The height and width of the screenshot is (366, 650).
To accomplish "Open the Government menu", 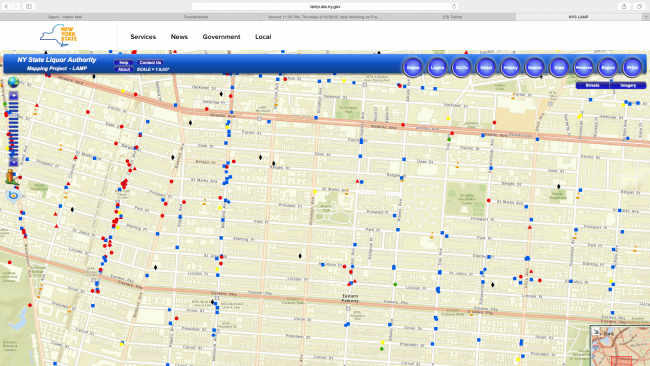I will (x=221, y=37).
